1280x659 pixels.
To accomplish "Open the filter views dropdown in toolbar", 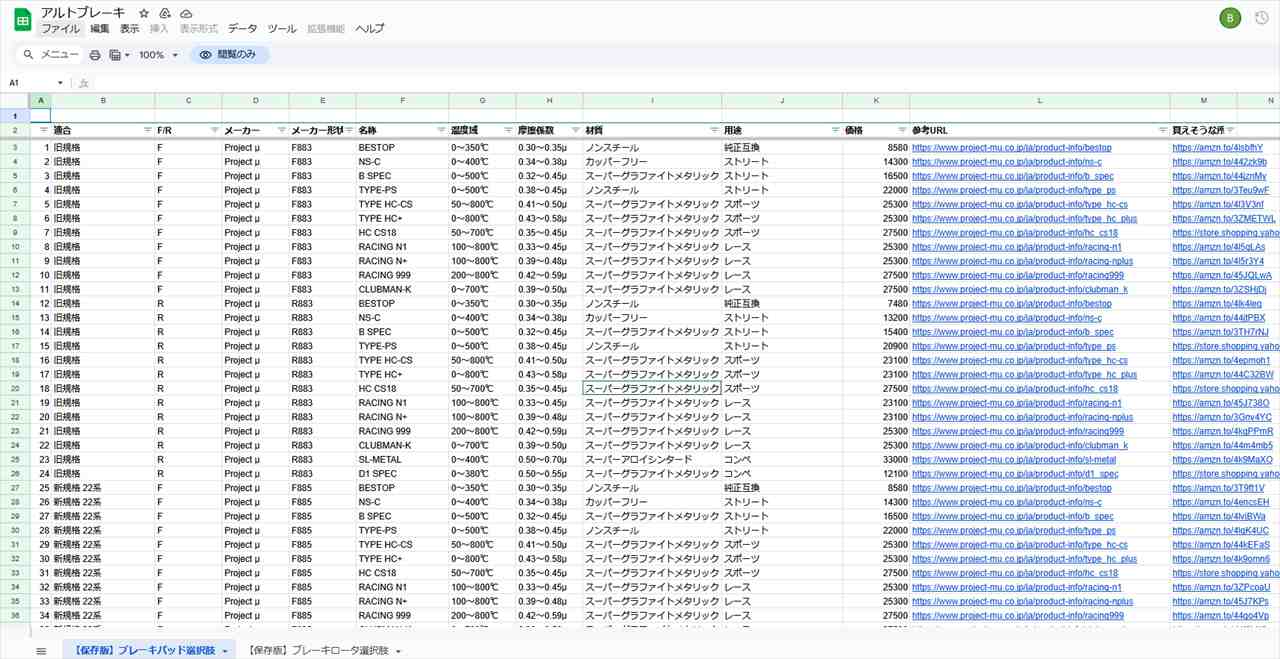I will click(119, 55).
